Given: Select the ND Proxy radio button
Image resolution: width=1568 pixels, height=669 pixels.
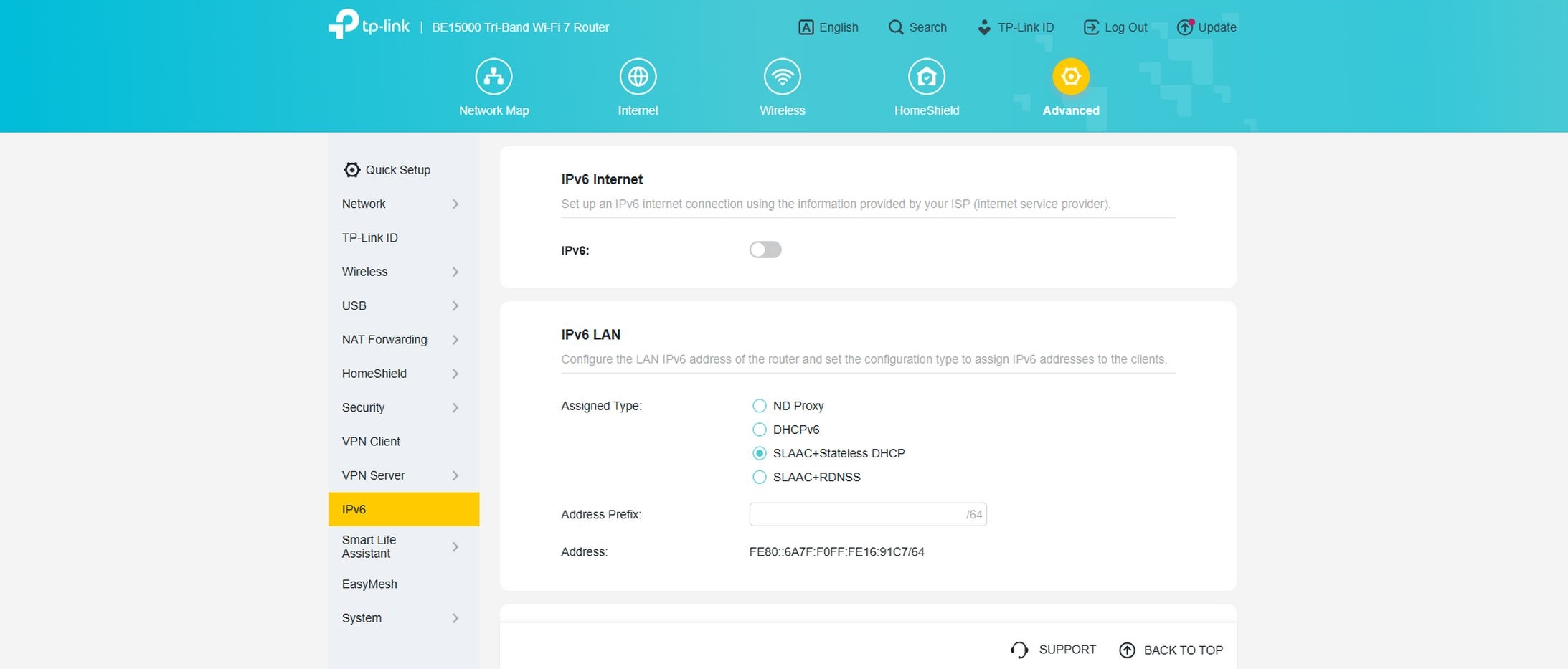Looking at the screenshot, I should 759,406.
